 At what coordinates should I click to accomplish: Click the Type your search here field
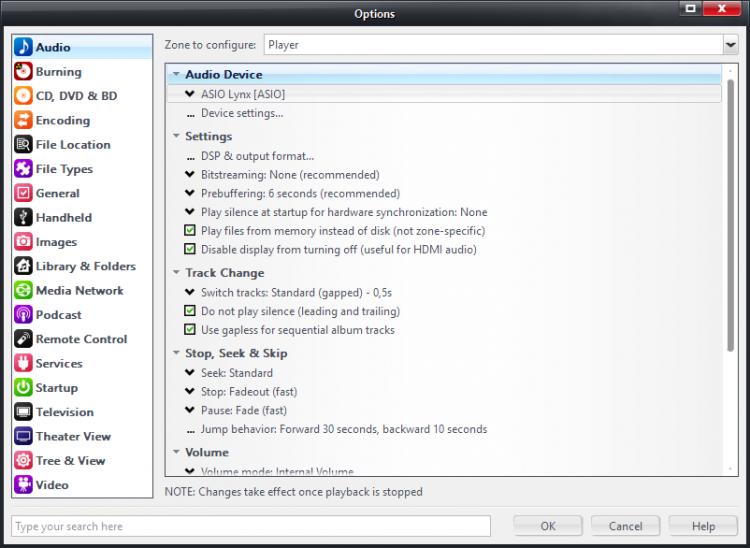point(251,526)
